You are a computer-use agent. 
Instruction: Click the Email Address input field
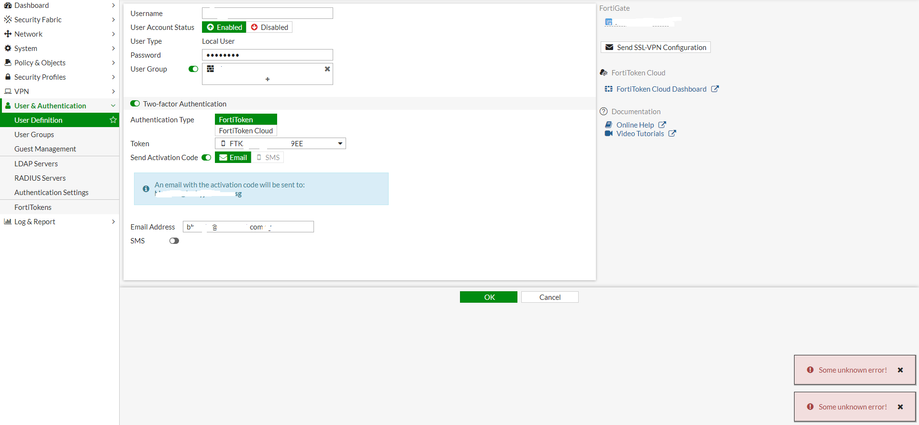[248, 227]
